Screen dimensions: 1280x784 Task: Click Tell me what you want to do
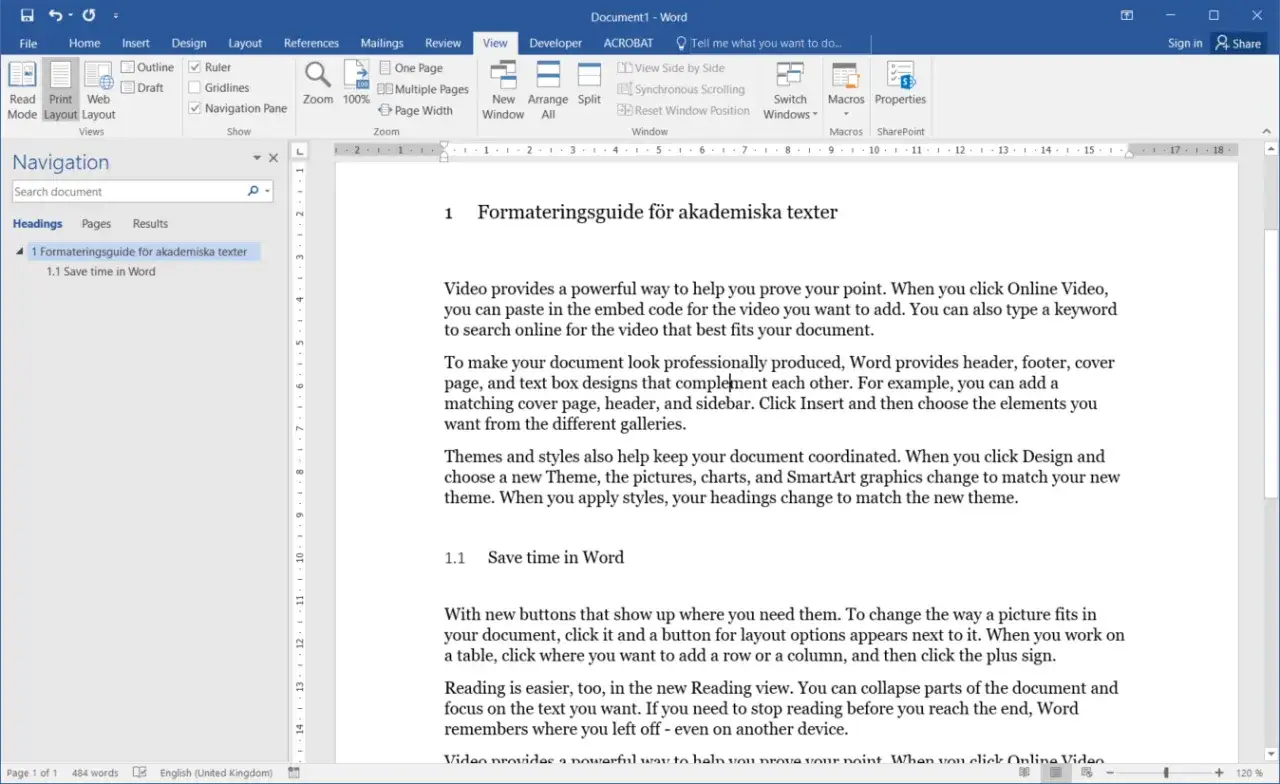pyautogui.click(x=766, y=43)
